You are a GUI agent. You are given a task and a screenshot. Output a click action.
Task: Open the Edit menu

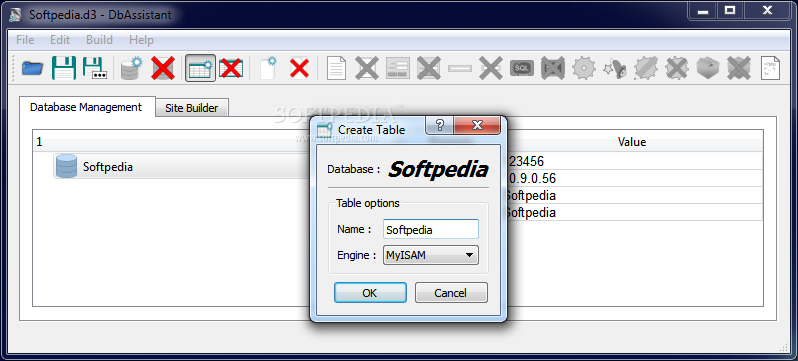point(60,40)
